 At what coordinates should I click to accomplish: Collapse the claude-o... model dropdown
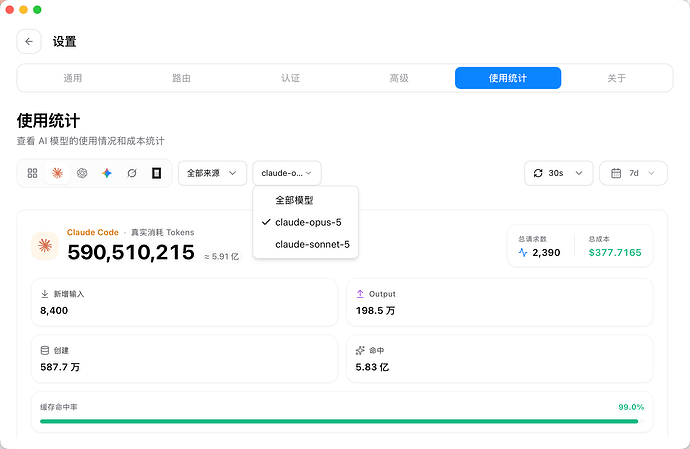287,173
